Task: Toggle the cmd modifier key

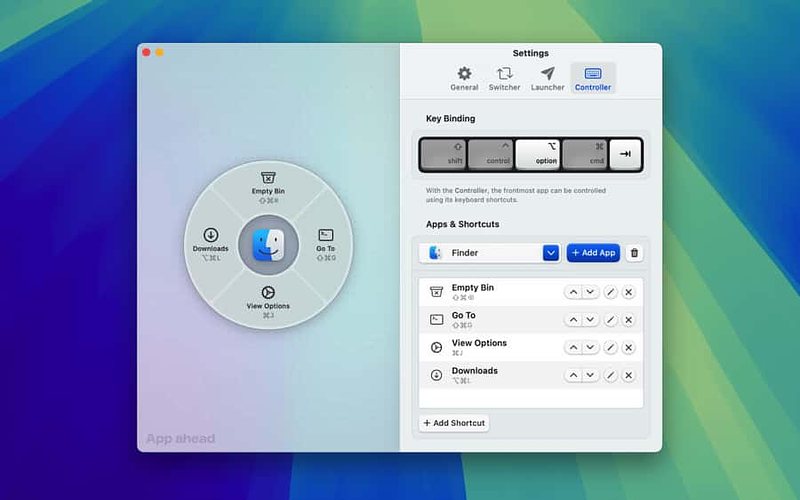Action: (585, 154)
